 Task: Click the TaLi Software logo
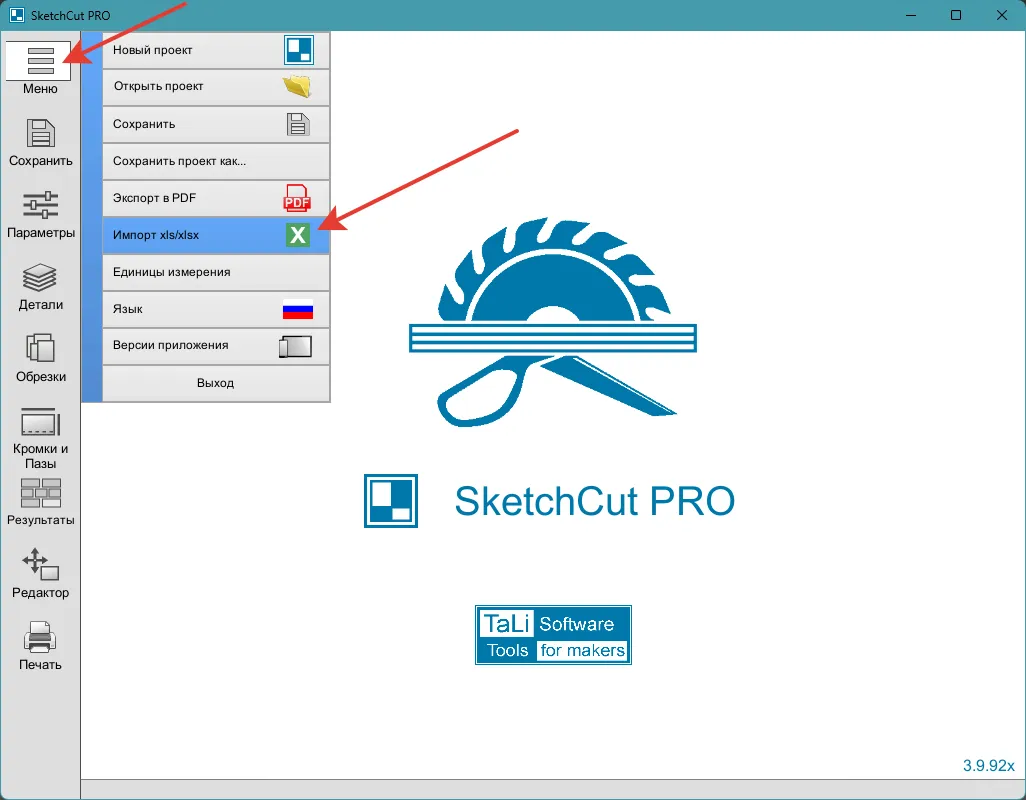pyautogui.click(x=552, y=635)
